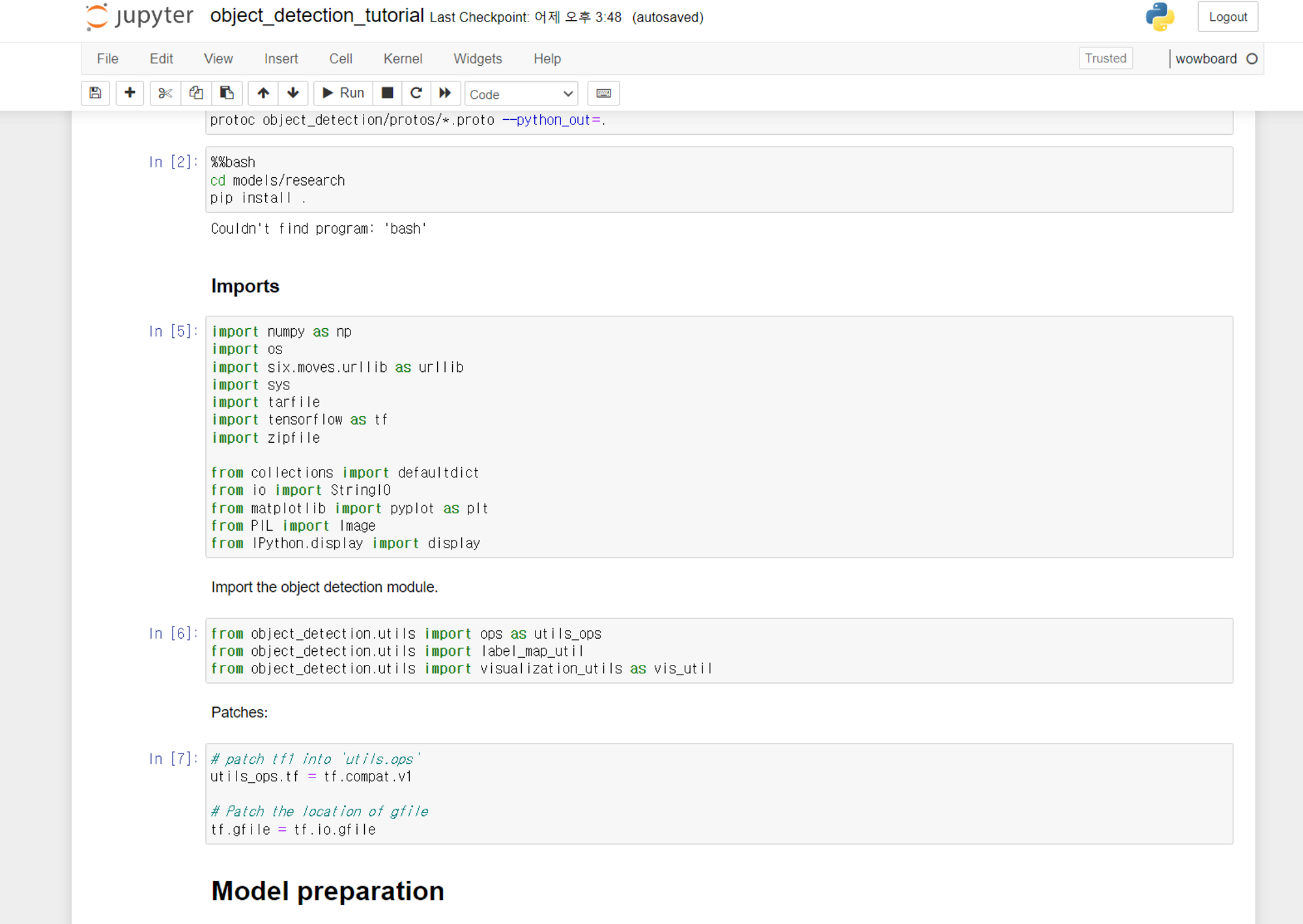The height and width of the screenshot is (924, 1303).
Task: Paste cells below icon
Action: (x=227, y=93)
